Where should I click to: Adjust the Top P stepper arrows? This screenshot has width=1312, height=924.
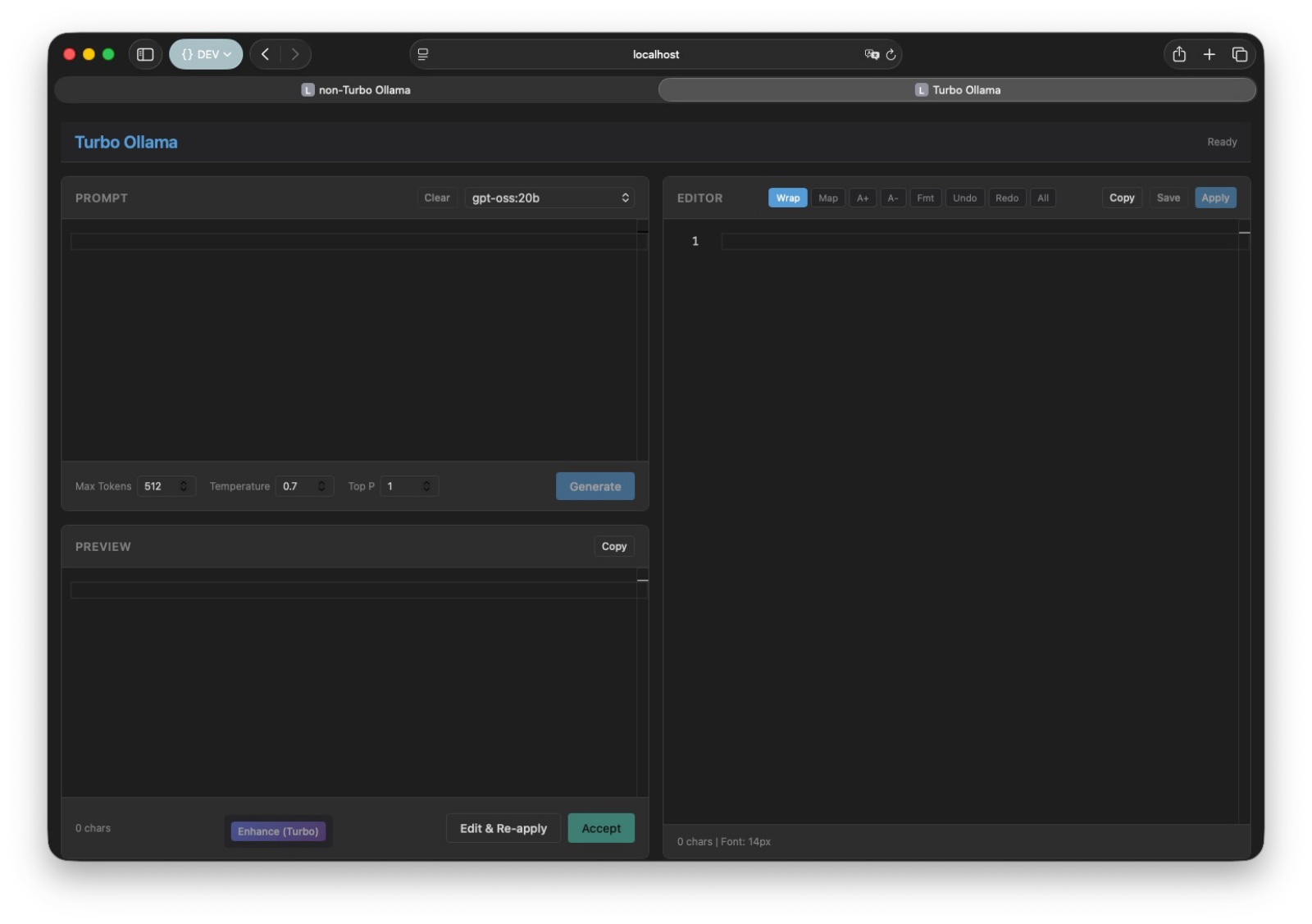click(426, 486)
